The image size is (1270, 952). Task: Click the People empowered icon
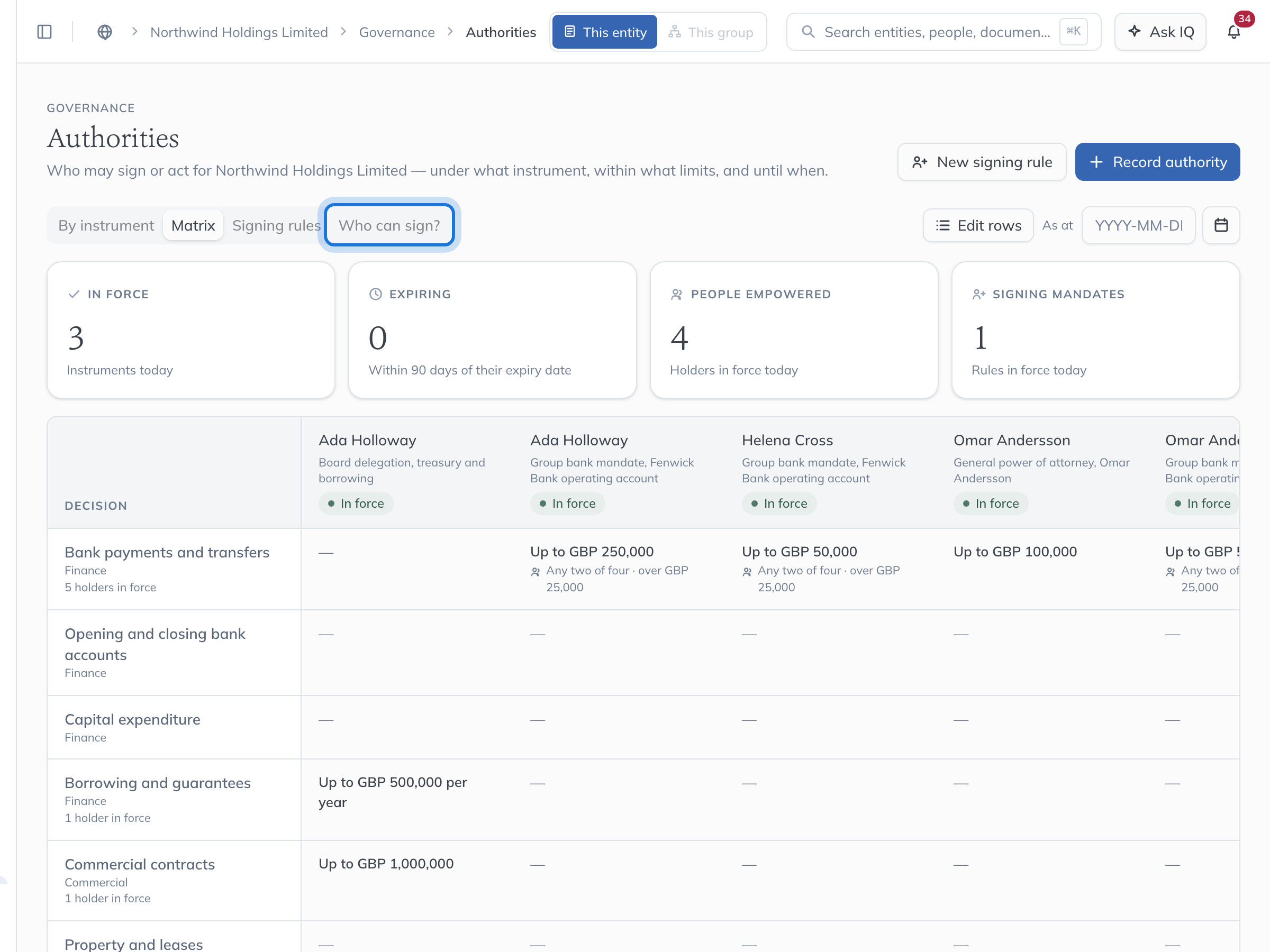pyautogui.click(x=677, y=295)
